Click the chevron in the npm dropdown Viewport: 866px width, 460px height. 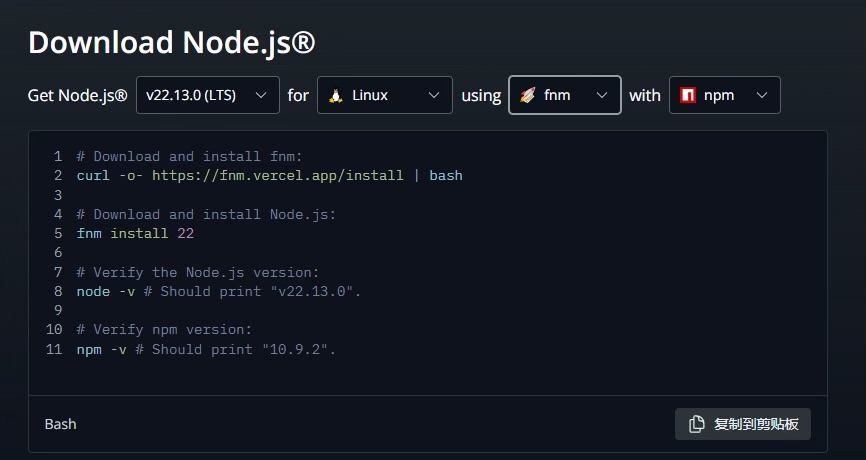point(762,95)
